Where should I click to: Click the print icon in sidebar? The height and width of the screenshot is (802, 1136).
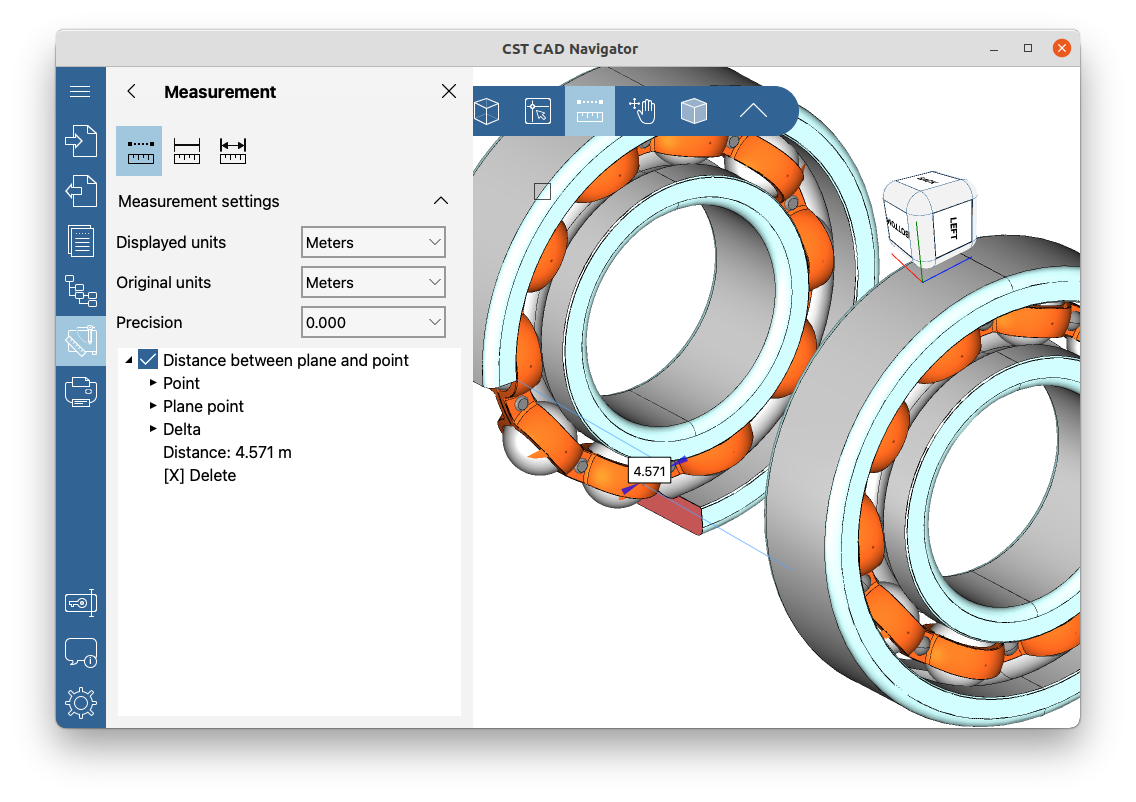[80, 392]
